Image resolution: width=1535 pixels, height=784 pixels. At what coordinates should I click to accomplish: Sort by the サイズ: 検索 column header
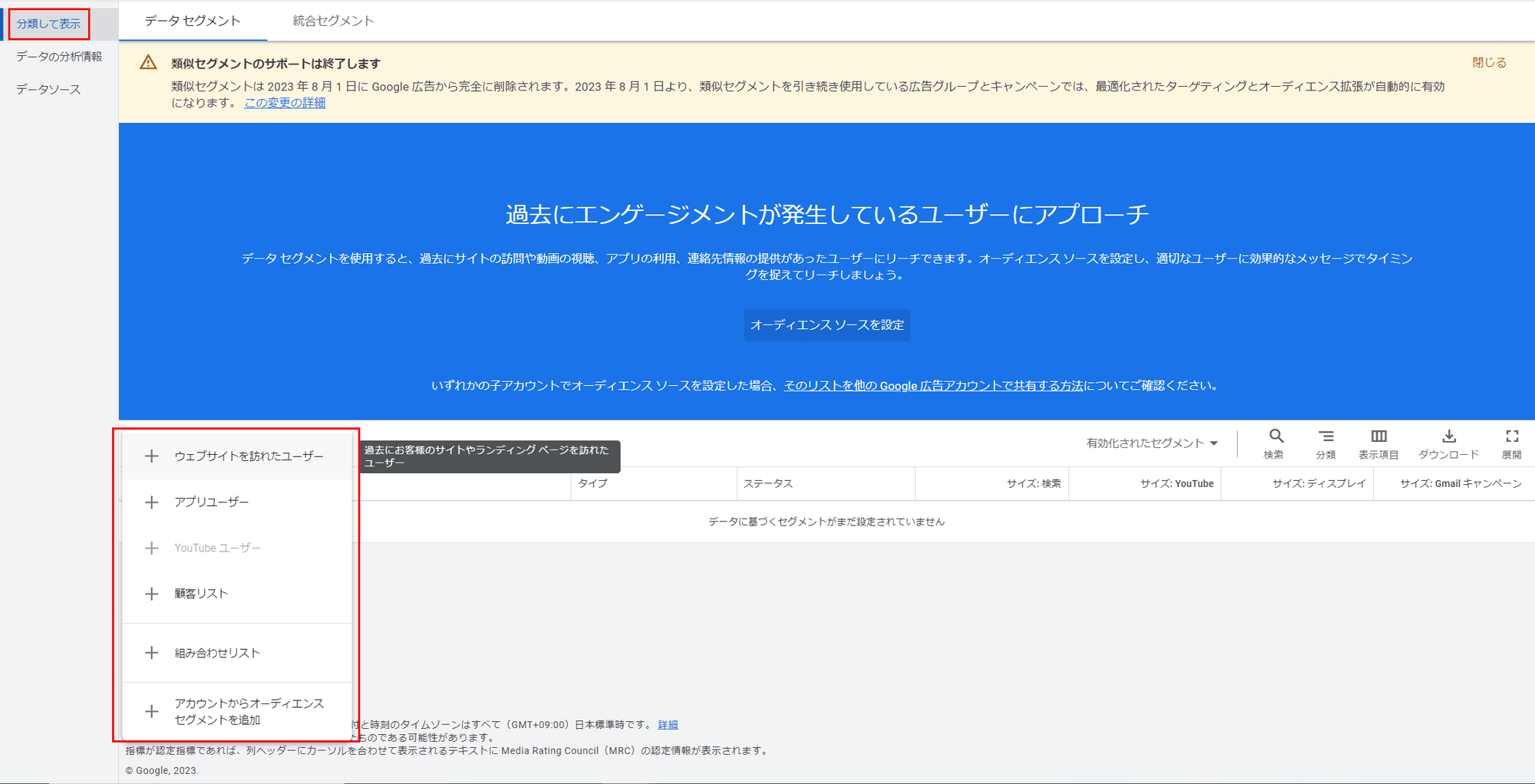coord(1034,483)
